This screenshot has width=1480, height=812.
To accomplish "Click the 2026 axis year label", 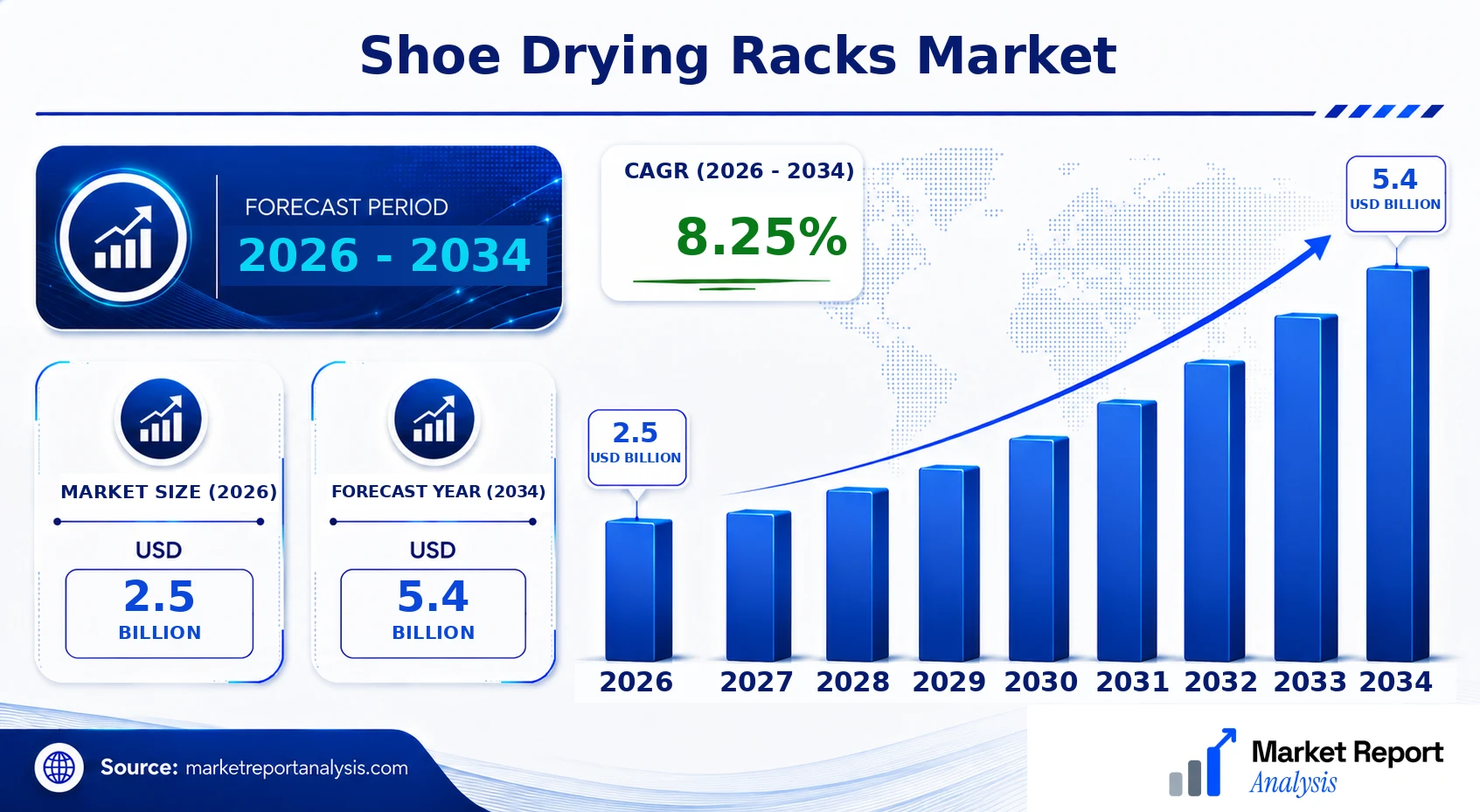I will pyautogui.click(x=636, y=682).
